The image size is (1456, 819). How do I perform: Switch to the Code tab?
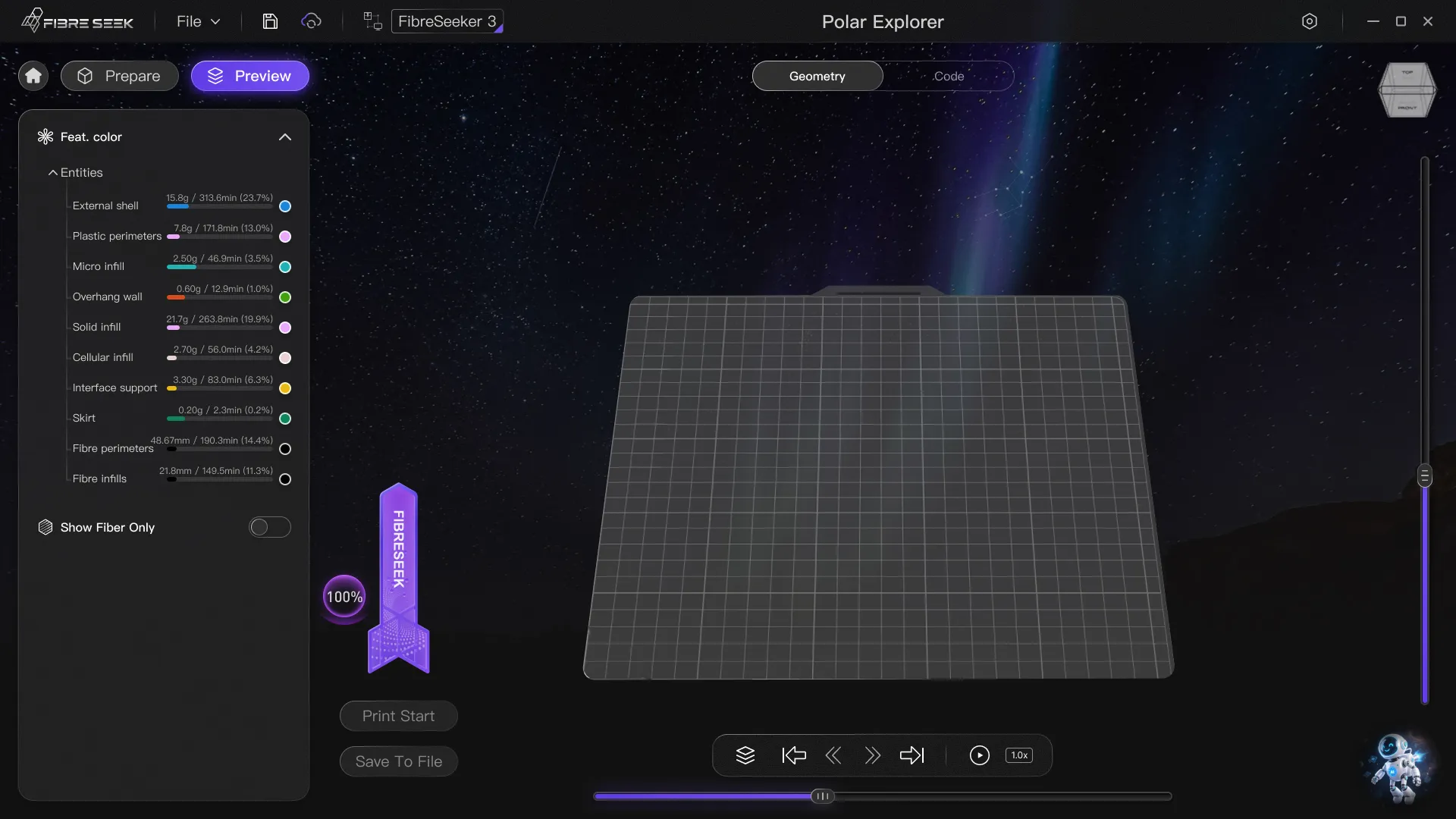(948, 76)
